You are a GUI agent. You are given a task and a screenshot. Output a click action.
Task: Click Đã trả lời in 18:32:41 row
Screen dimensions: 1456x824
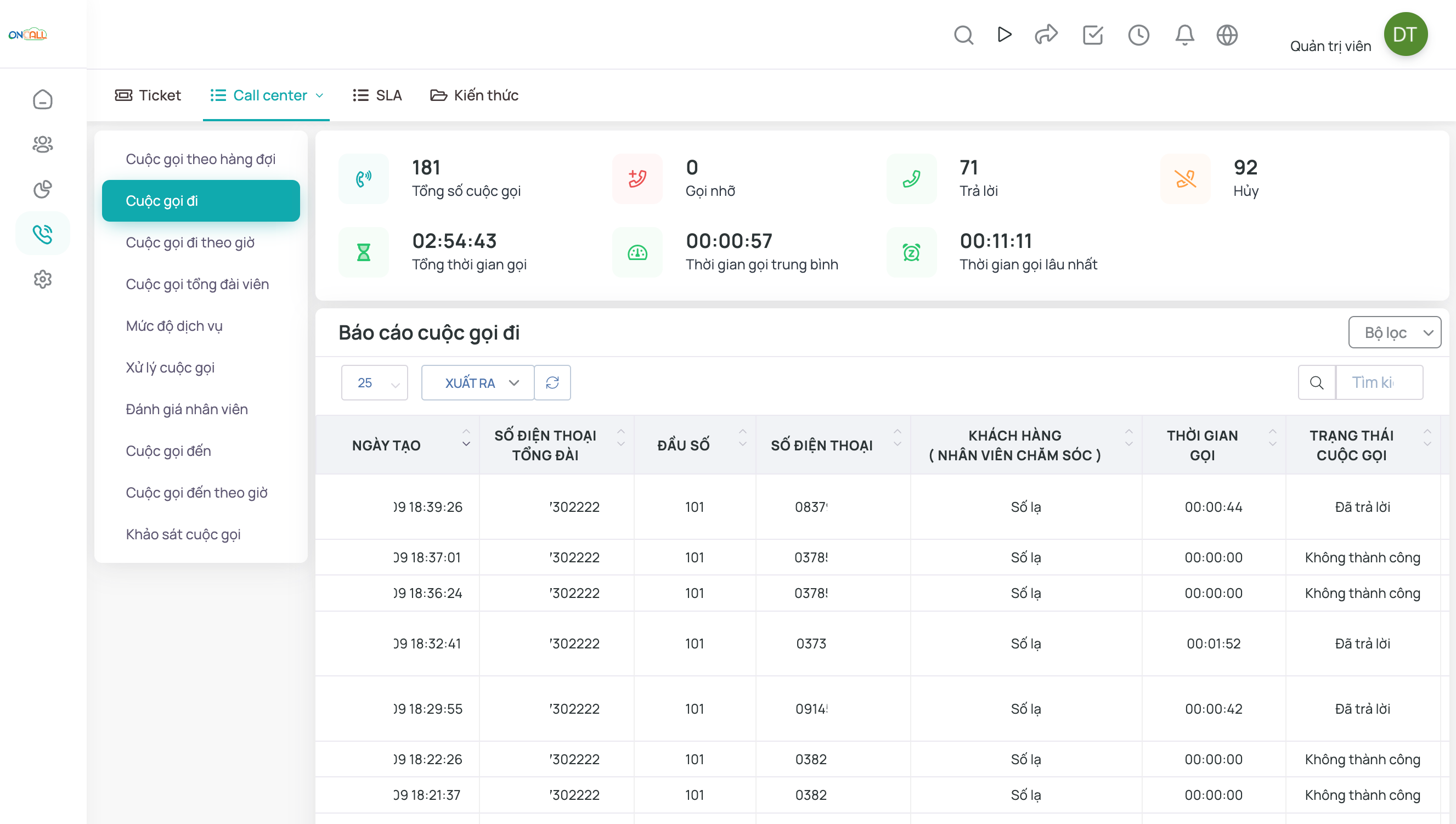(x=1362, y=644)
